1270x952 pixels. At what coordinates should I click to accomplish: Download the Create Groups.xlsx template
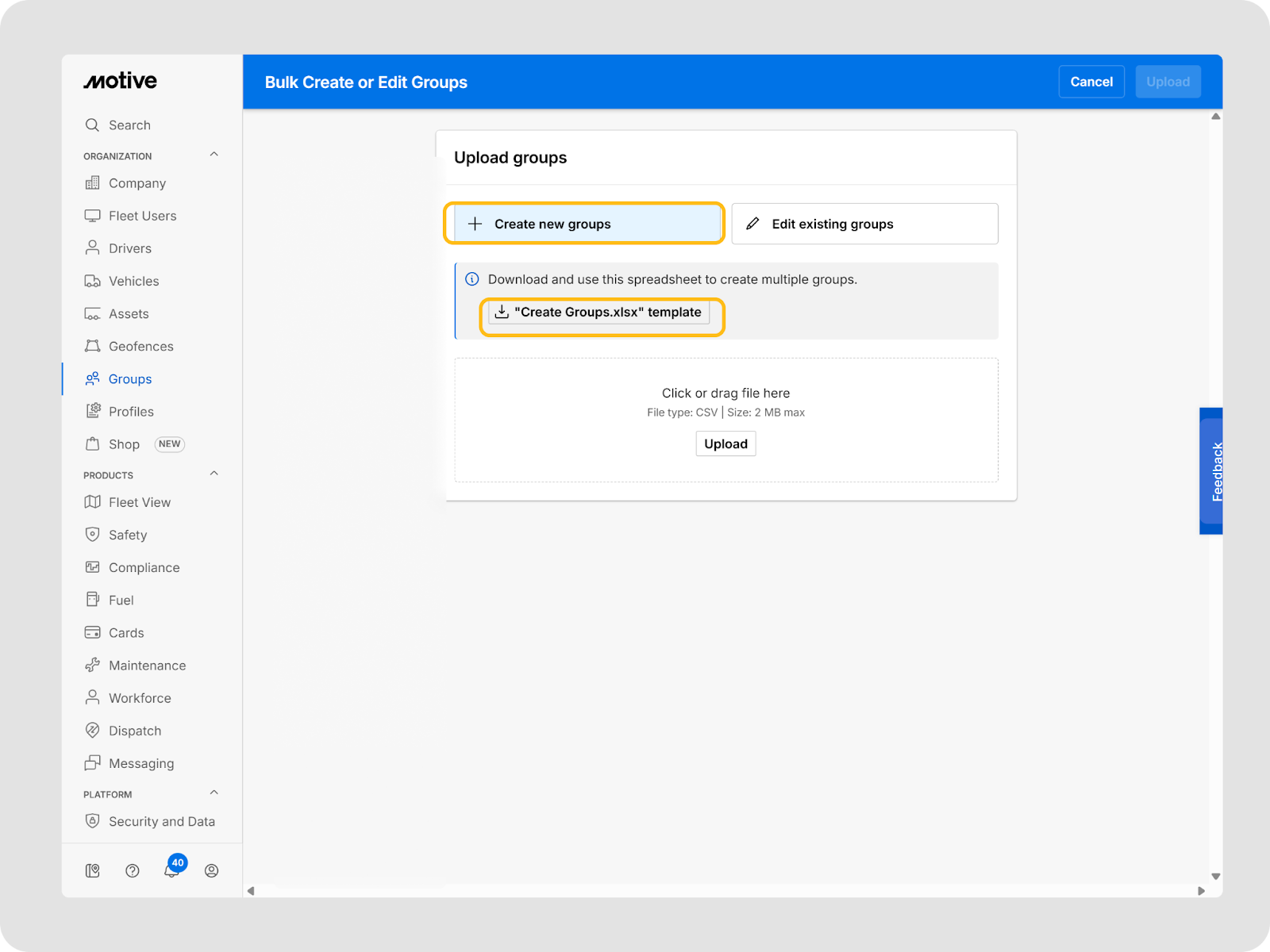599,313
